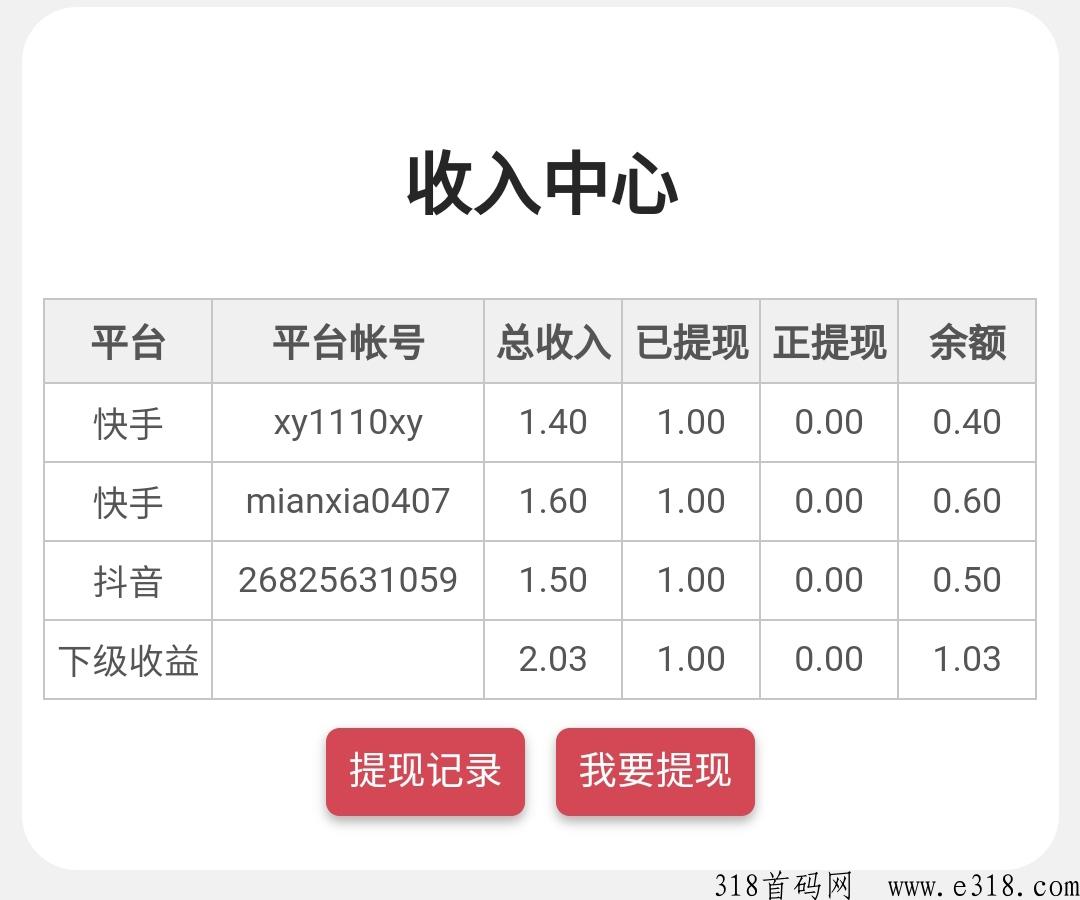Viewport: 1080px width, 900px height.
Task: Click the 已提现 column header
Action: [x=690, y=341]
